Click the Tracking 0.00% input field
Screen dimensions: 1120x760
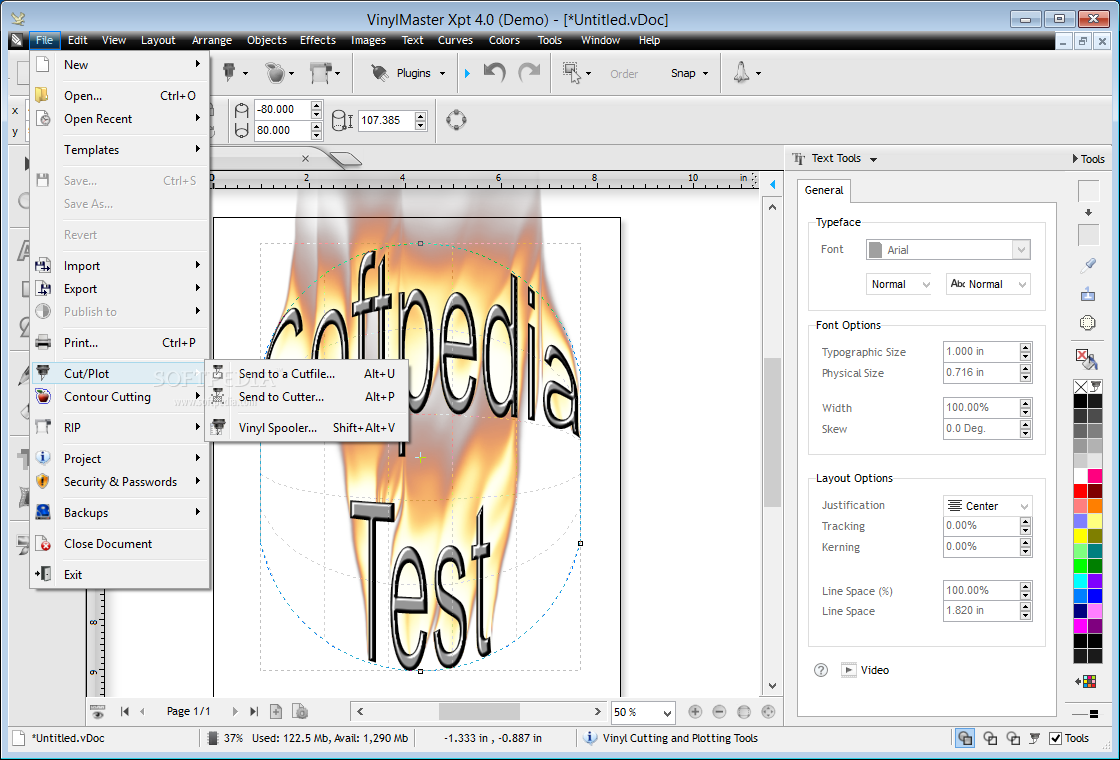pyautogui.click(x=981, y=526)
